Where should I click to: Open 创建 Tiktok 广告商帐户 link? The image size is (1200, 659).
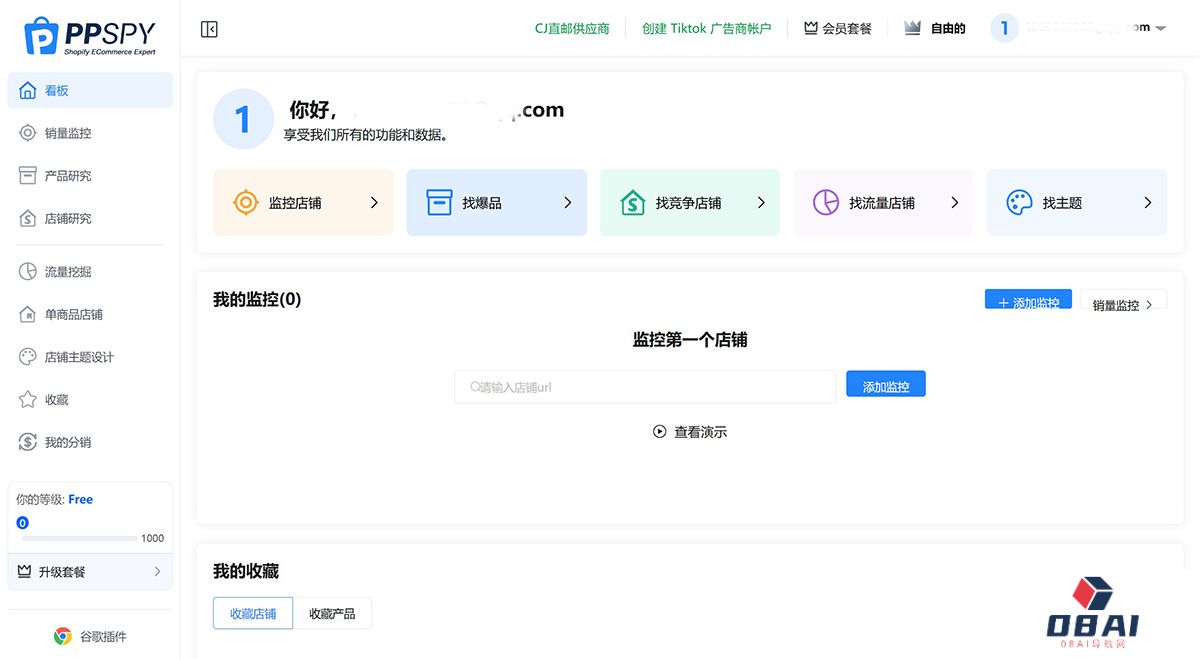coord(707,29)
